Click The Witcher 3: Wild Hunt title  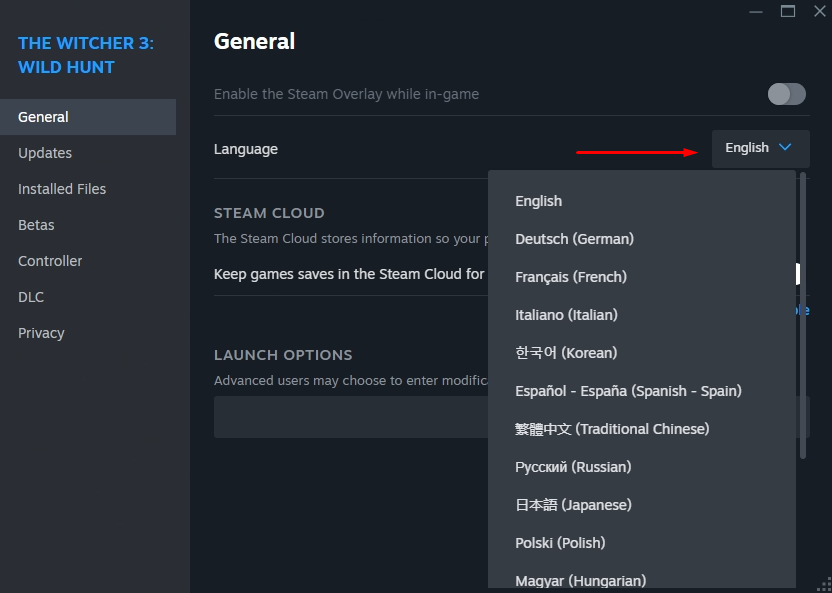pos(86,55)
